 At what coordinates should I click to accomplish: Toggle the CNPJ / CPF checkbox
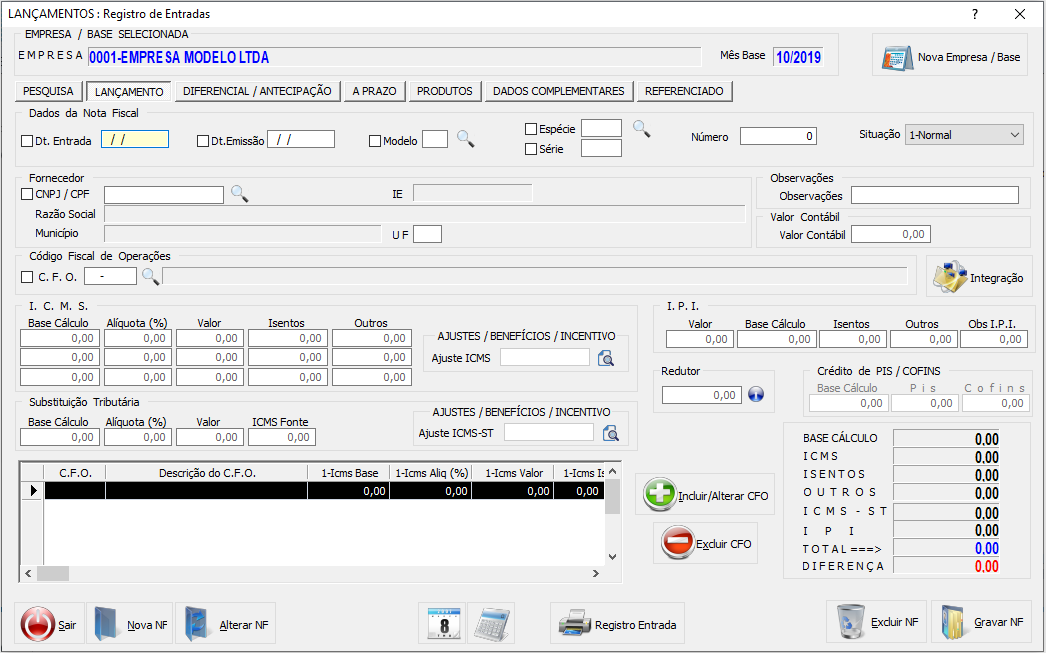tap(27, 194)
